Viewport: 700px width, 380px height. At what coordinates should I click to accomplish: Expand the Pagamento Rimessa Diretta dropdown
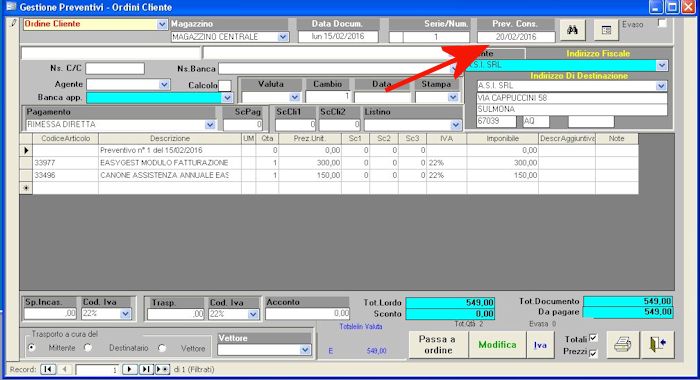coord(210,125)
